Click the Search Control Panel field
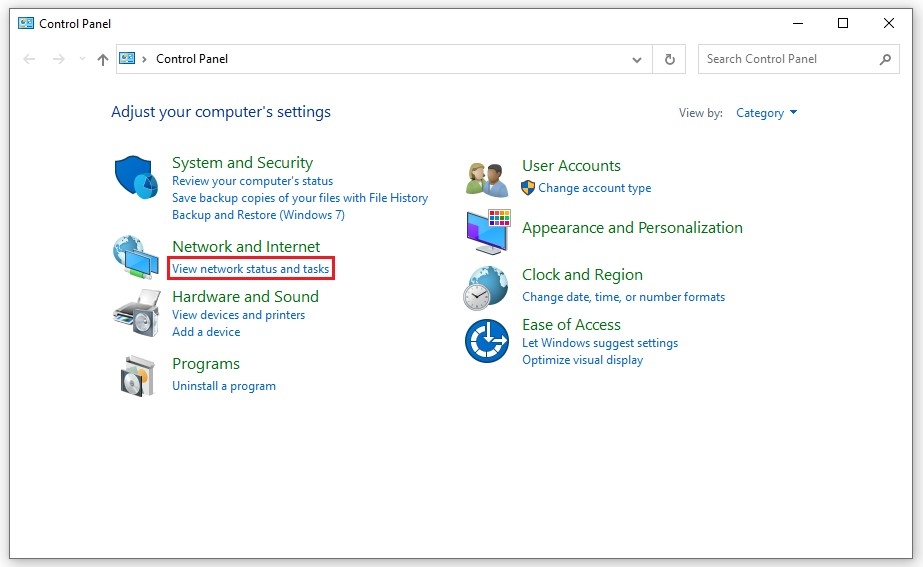The height and width of the screenshot is (567, 923). point(788,59)
